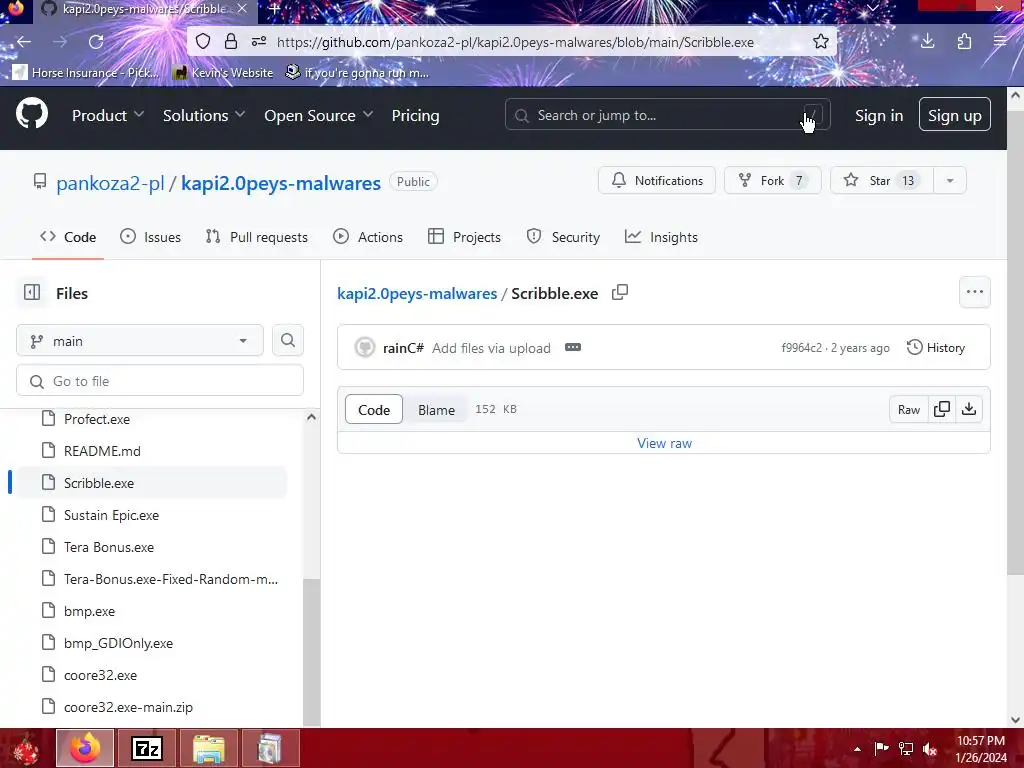Click the Sign up button
The image size is (1024, 768).
[x=954, y=114]
